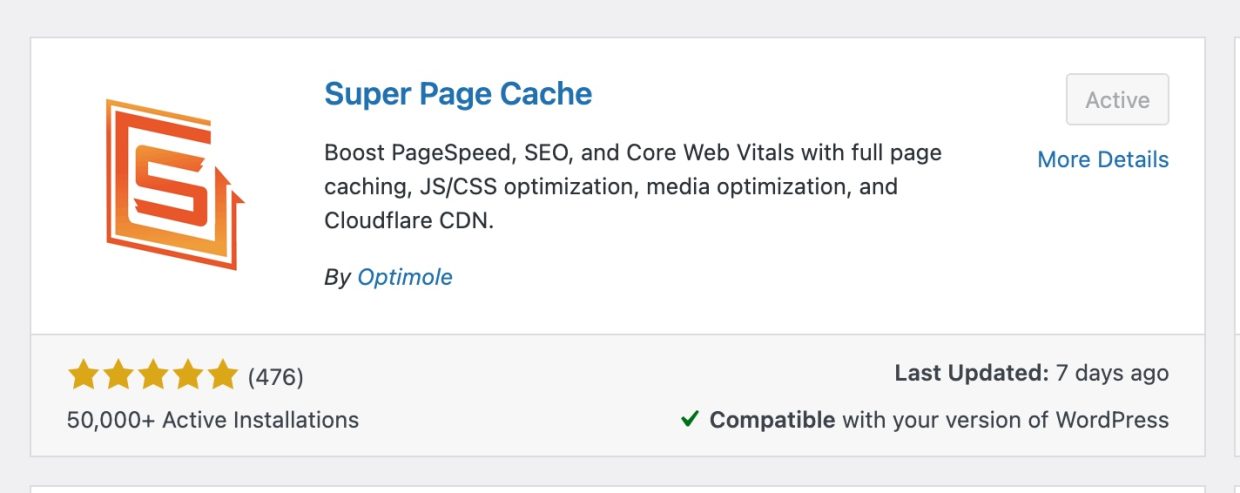Viewport: 1240px width, 493px height.
Task: Click the third rating star
Action: (x=152, y=376)
